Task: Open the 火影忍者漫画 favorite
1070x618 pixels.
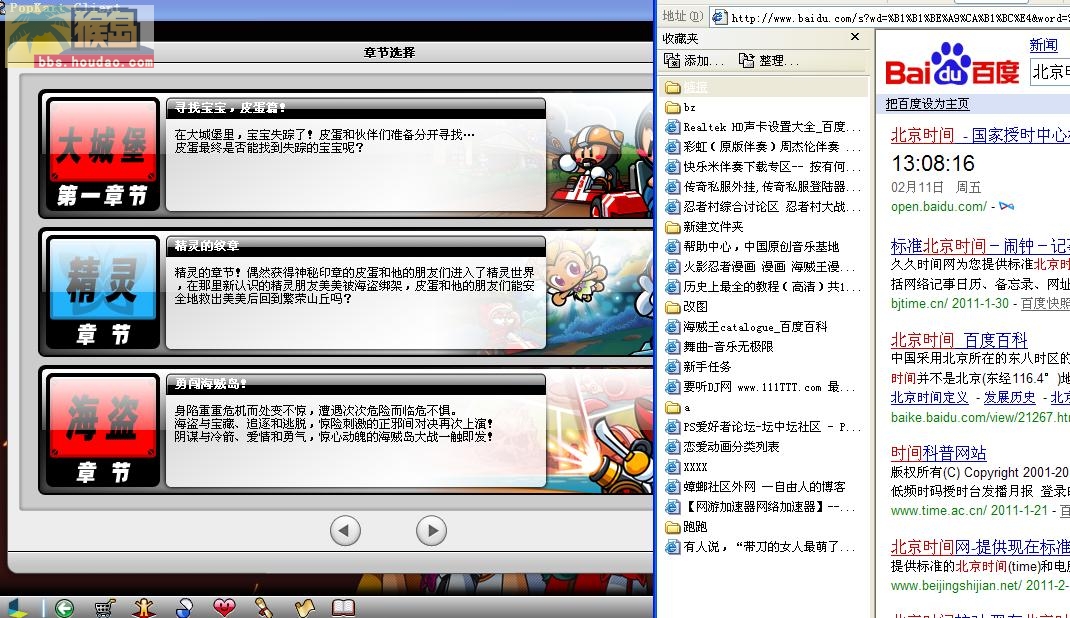Action: [763, 267]
